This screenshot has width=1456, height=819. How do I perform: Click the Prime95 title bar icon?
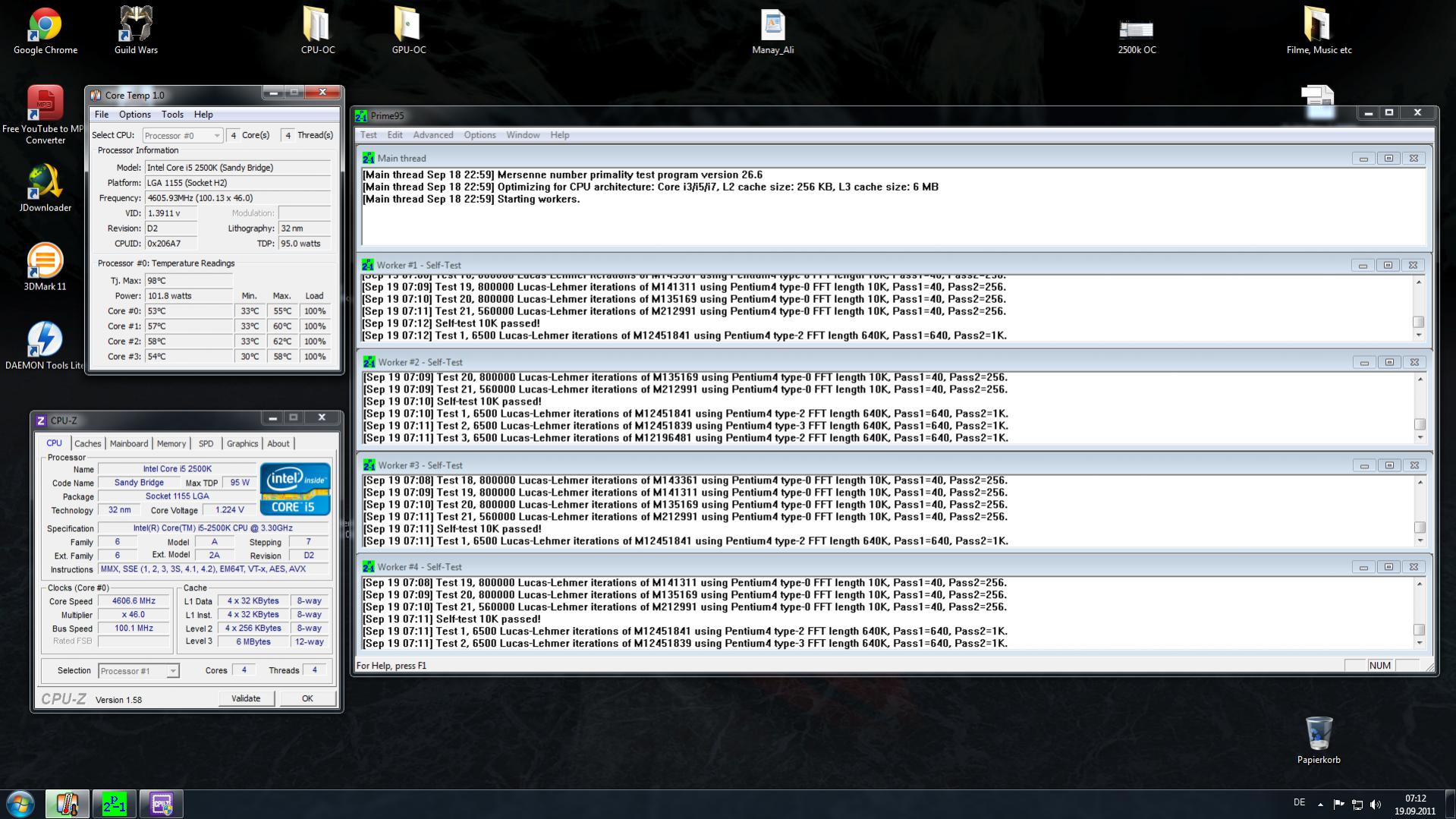point(362,116)
